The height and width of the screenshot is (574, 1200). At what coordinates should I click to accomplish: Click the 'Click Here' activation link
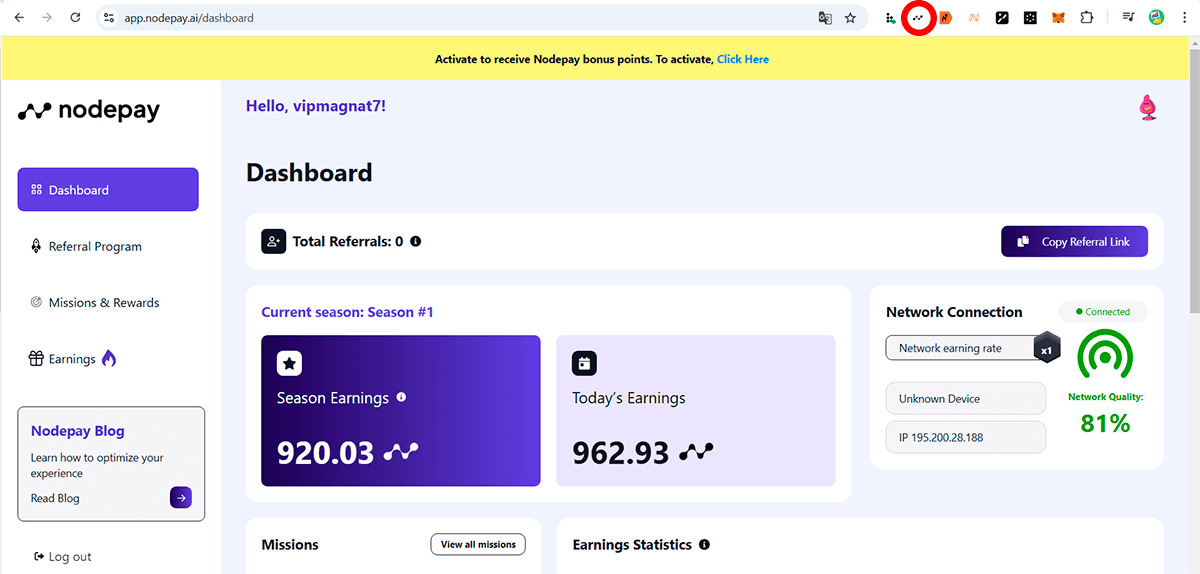pos(743,59)
